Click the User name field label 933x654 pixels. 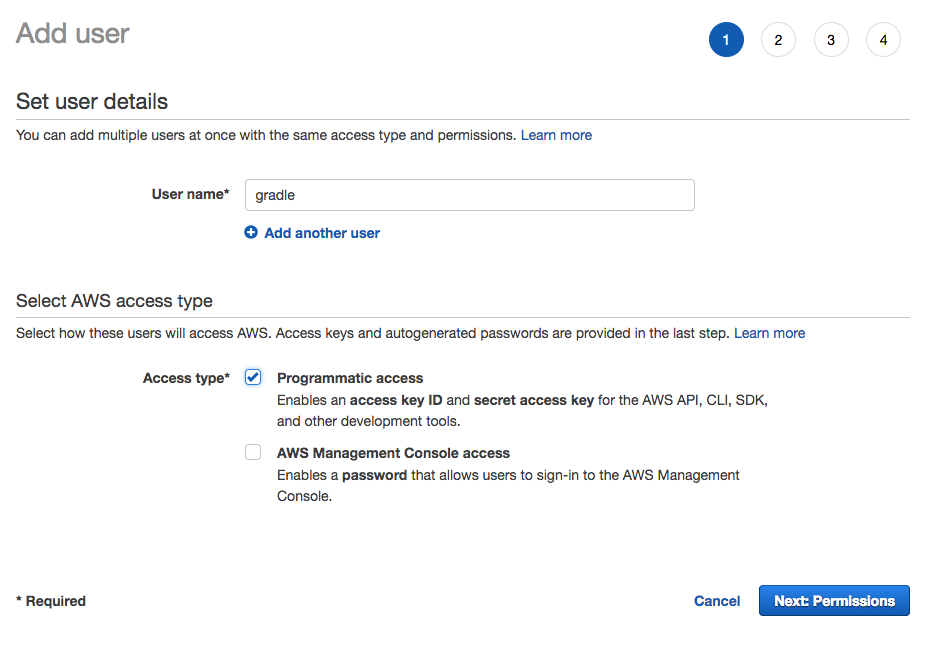190,195
